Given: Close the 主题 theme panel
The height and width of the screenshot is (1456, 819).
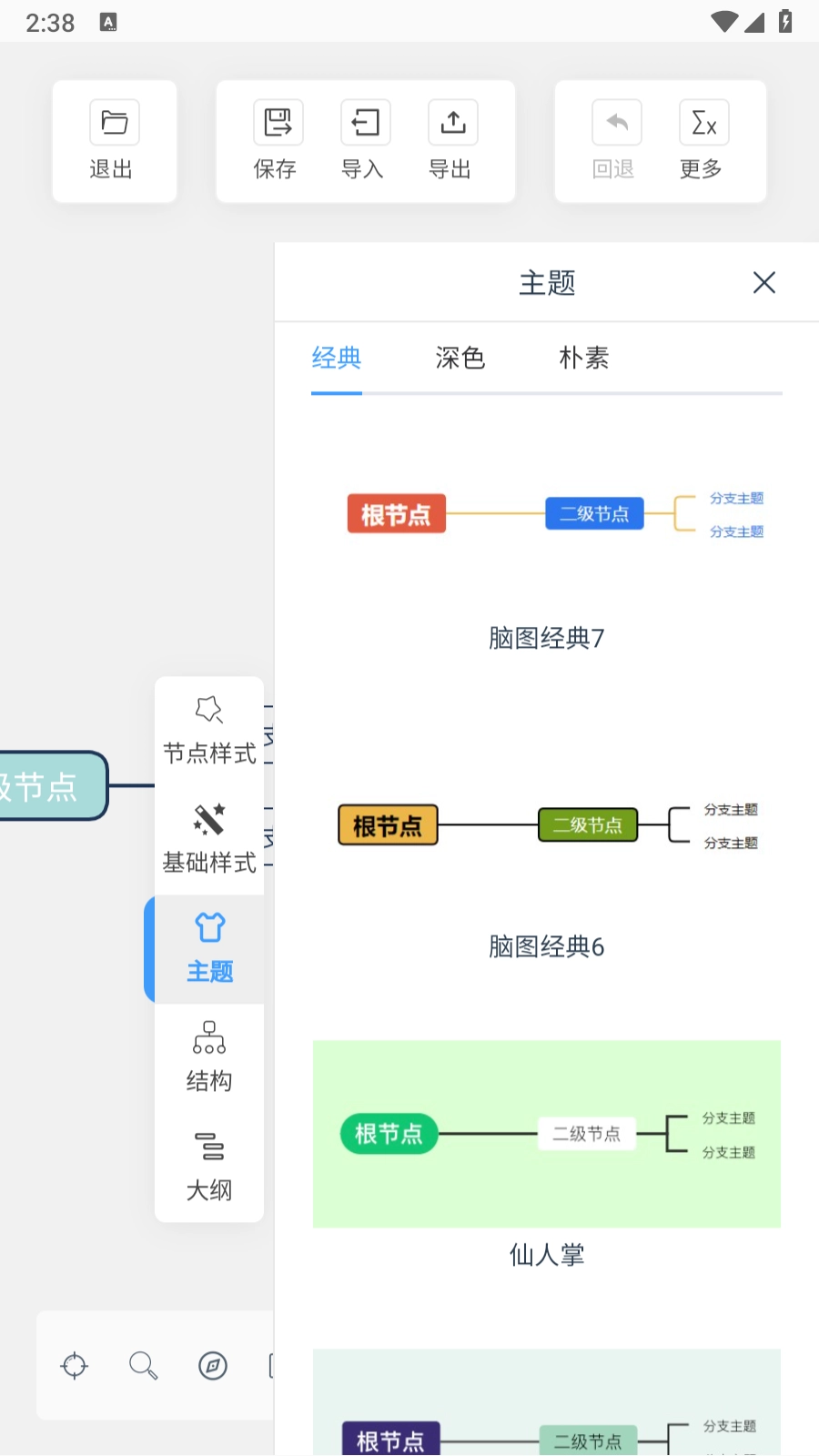Looking at the screenshot, I should point(764,283).
